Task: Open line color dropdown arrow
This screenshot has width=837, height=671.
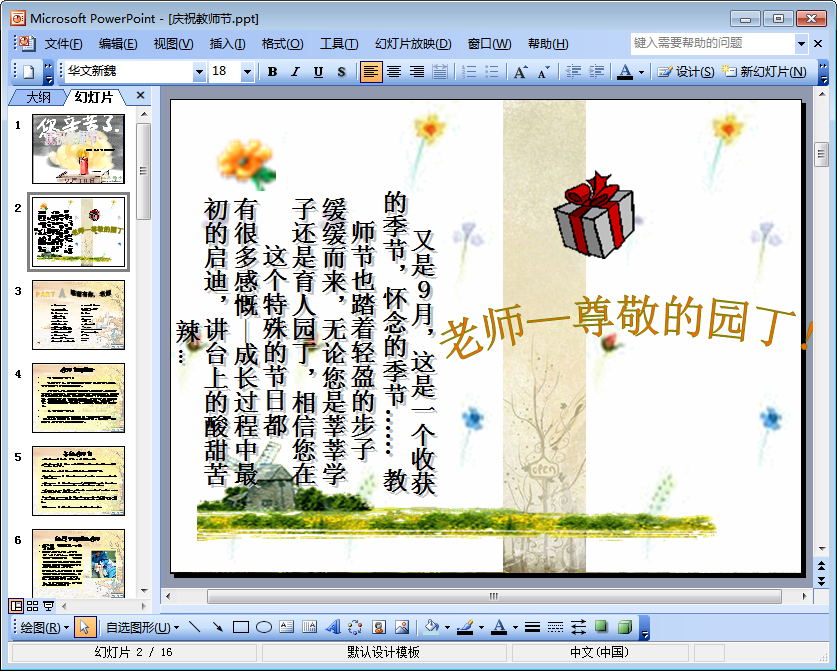Action: click(481, 627)
